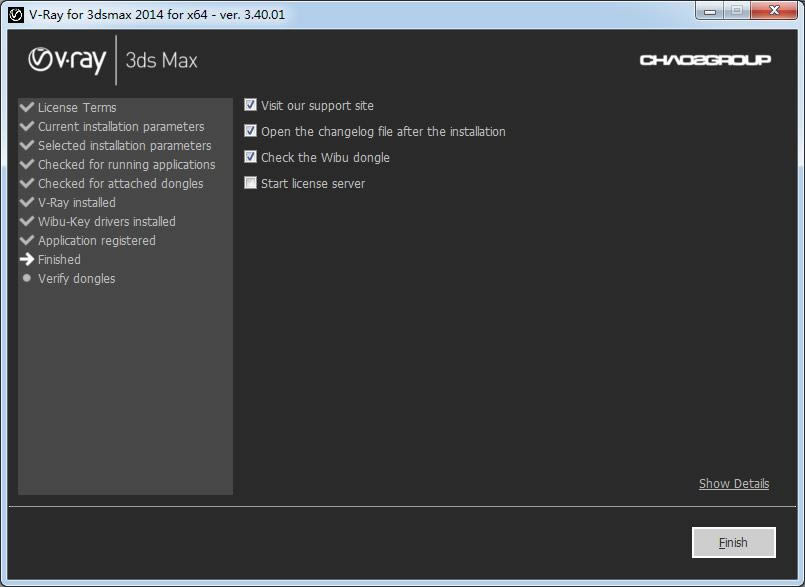Image resolution: width=805 pixels, height=587 pixels.
Task: Select the Wibu-Key drivers installed step
Action: pos(107,221)
